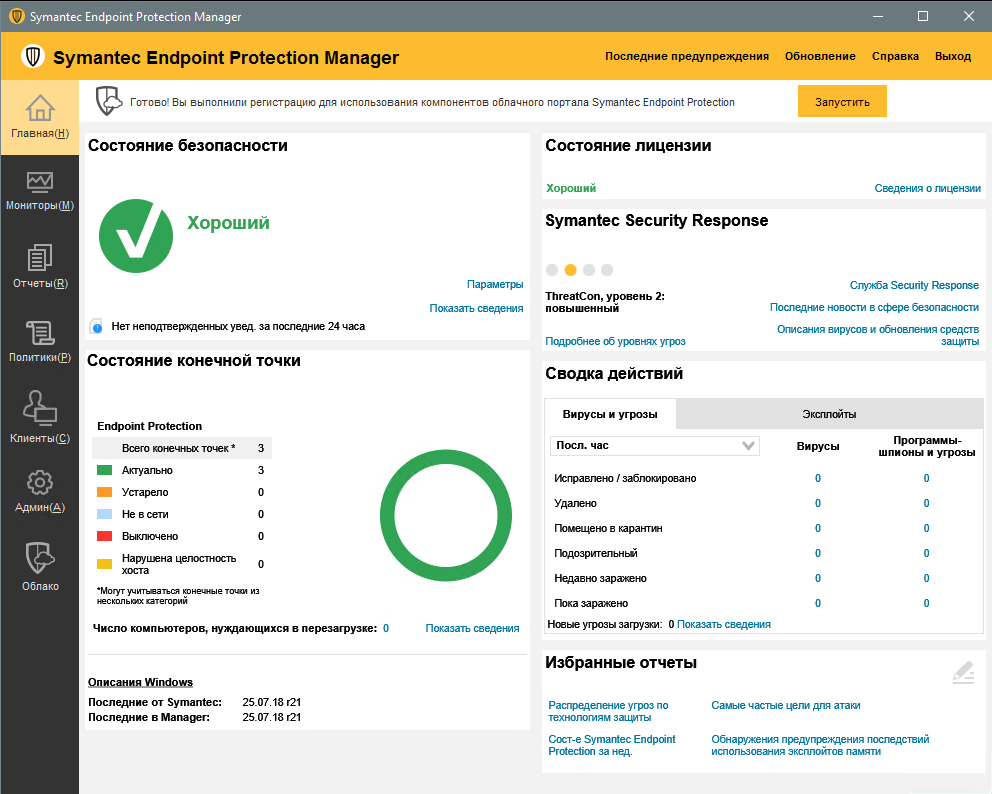Click the third ThreatCon level dot

click(589, 270)
